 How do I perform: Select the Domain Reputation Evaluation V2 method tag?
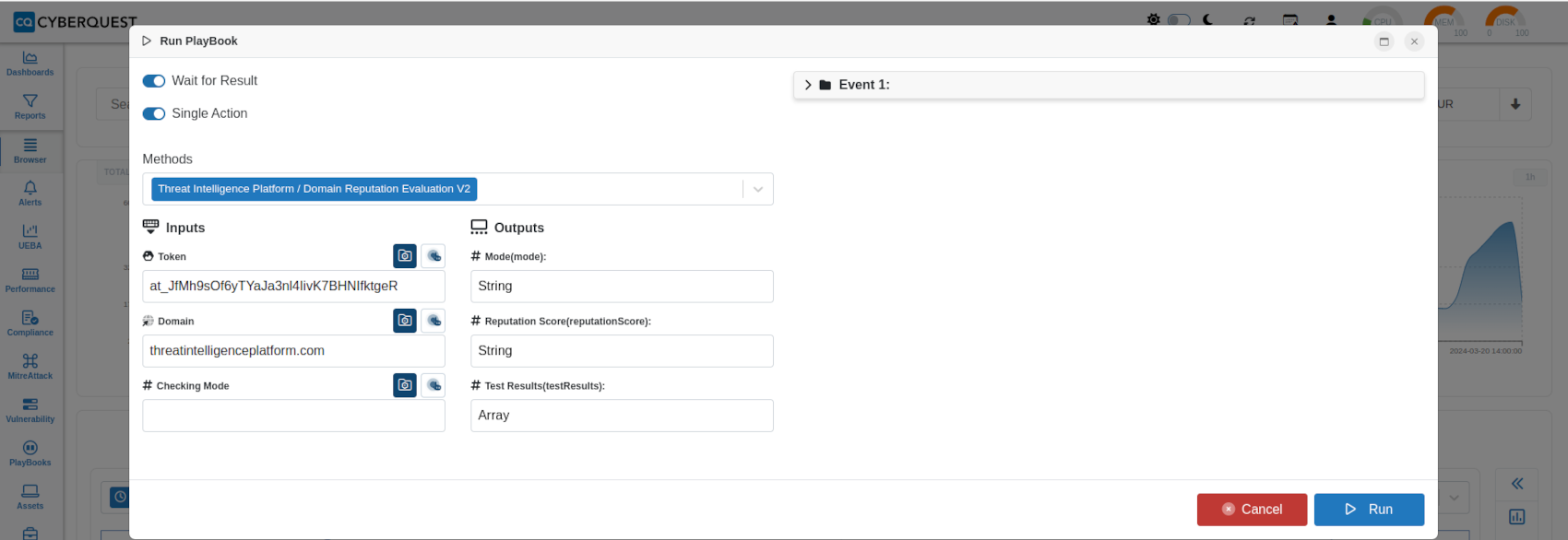coord(314,189)
